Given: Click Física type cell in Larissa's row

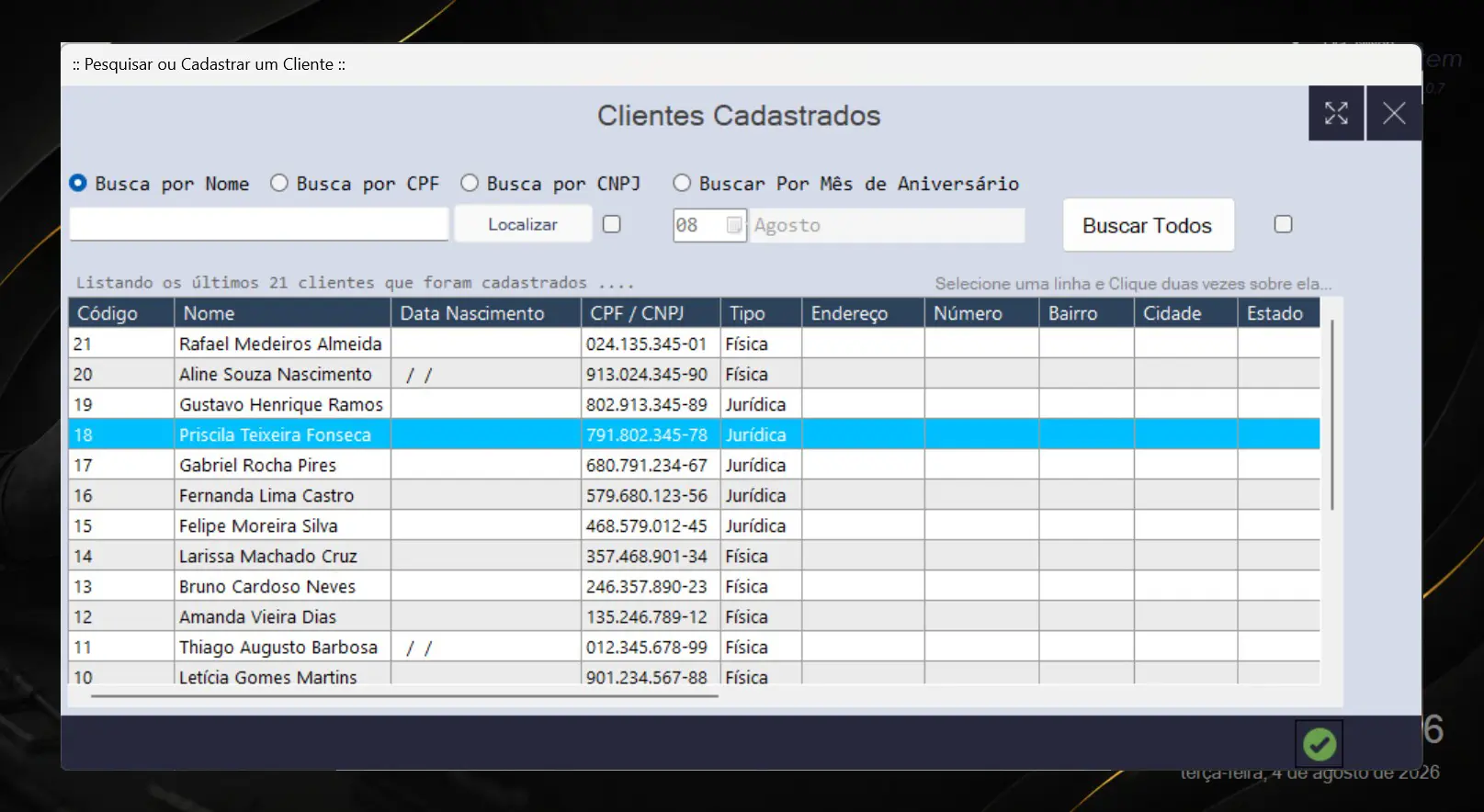Looking at the screenshot, I should point(761,556).
